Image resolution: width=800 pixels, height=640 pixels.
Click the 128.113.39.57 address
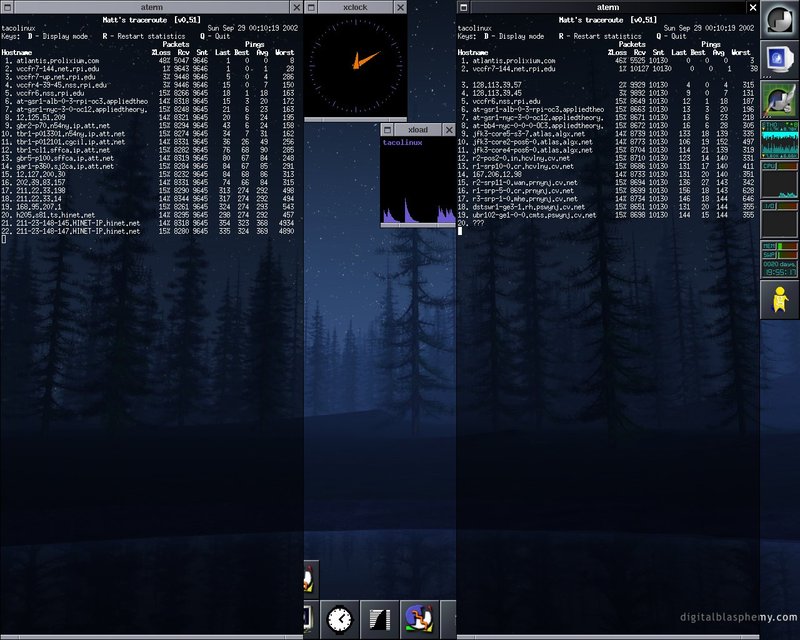[497, 85]
